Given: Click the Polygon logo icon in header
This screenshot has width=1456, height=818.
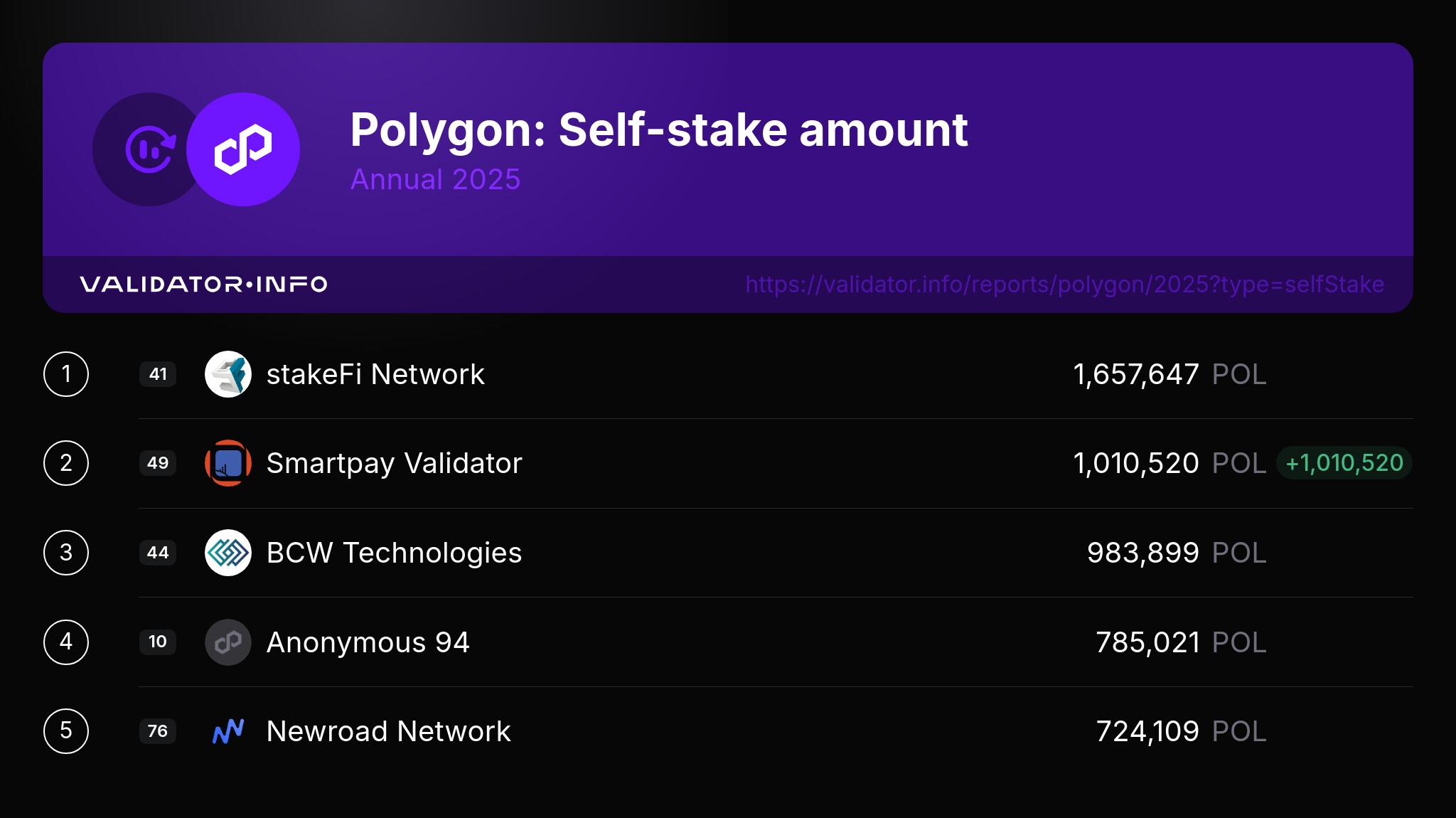Looking at the screenshot, I should tap(242, 149).
